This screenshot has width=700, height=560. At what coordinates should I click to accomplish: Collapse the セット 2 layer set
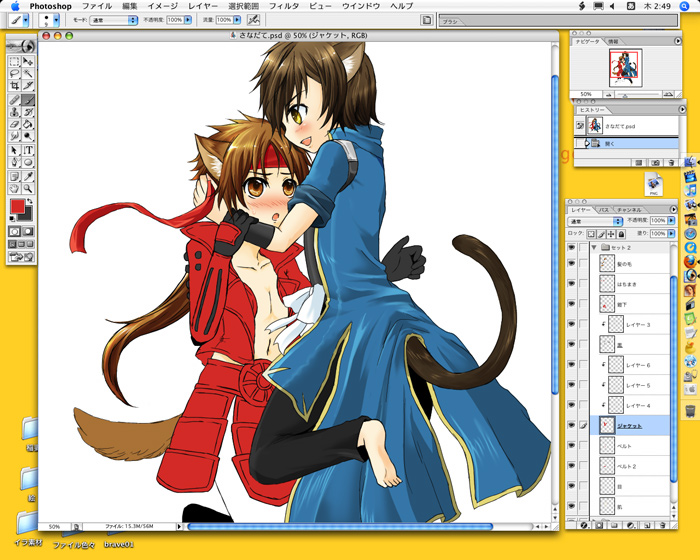click(x=594, y=247)
